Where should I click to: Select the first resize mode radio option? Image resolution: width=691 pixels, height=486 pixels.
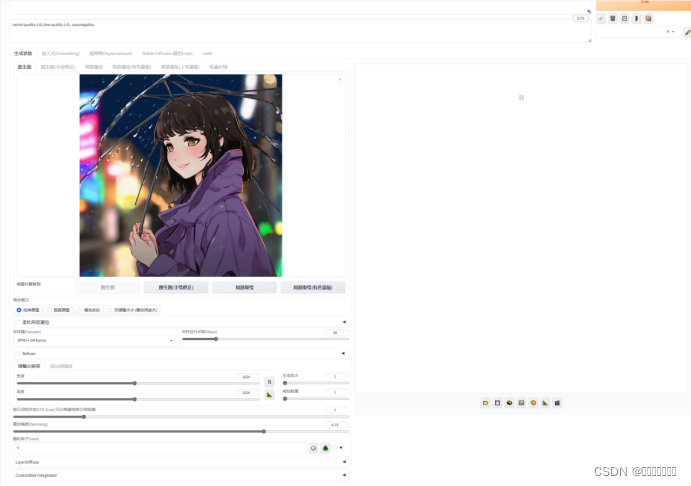click(28, 310)
